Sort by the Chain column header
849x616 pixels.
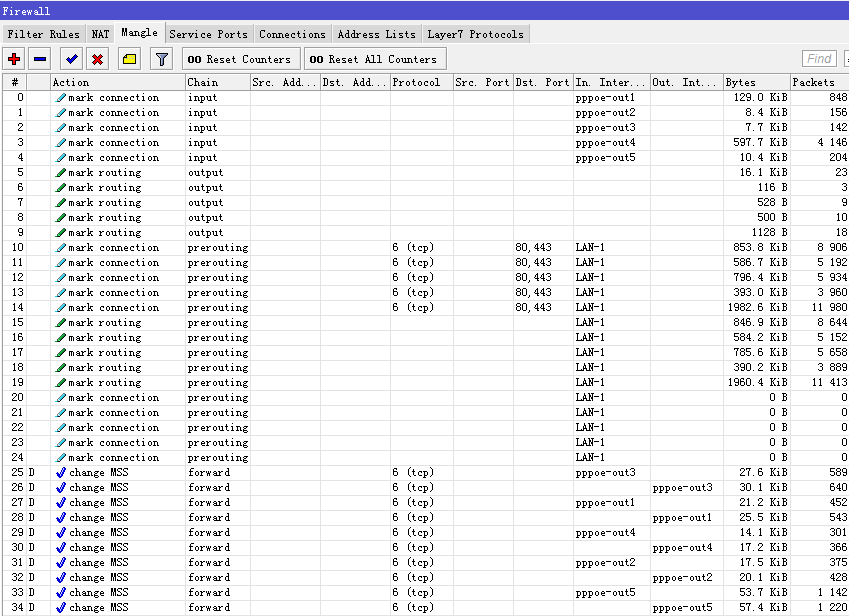[217, 82]
